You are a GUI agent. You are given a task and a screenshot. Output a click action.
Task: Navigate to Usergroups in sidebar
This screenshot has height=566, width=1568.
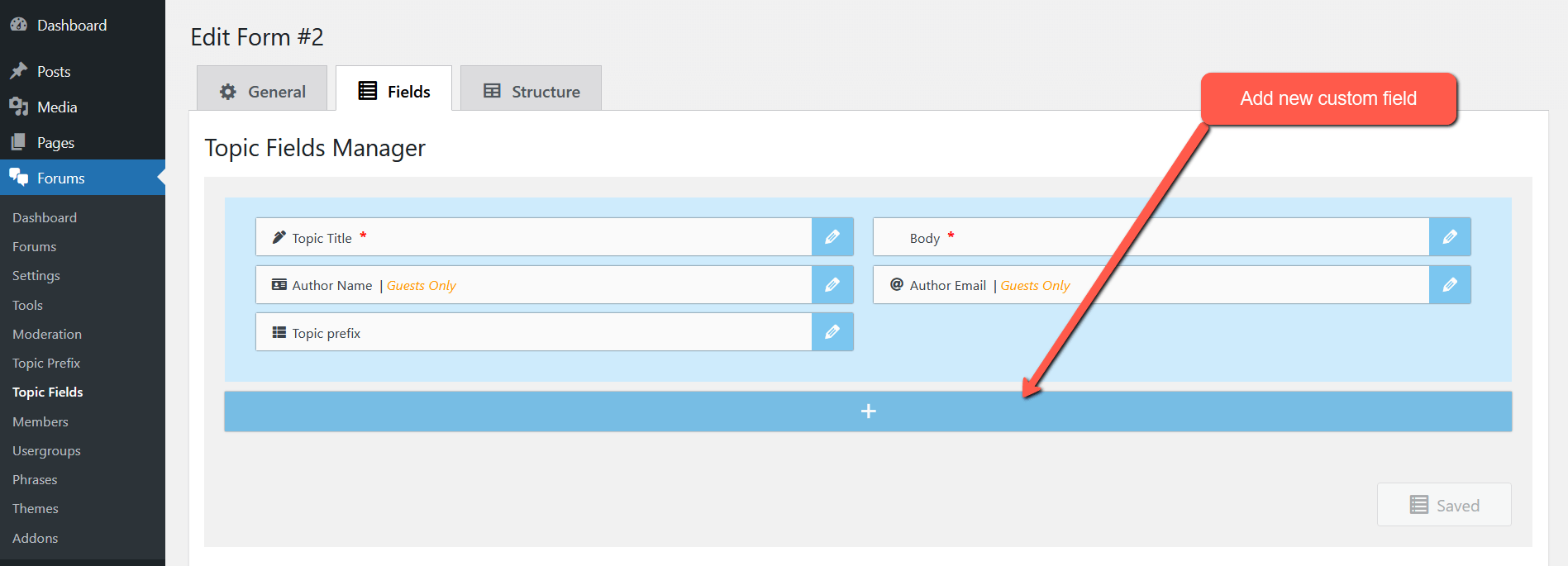pyautogui.click(x=46, y=450)
